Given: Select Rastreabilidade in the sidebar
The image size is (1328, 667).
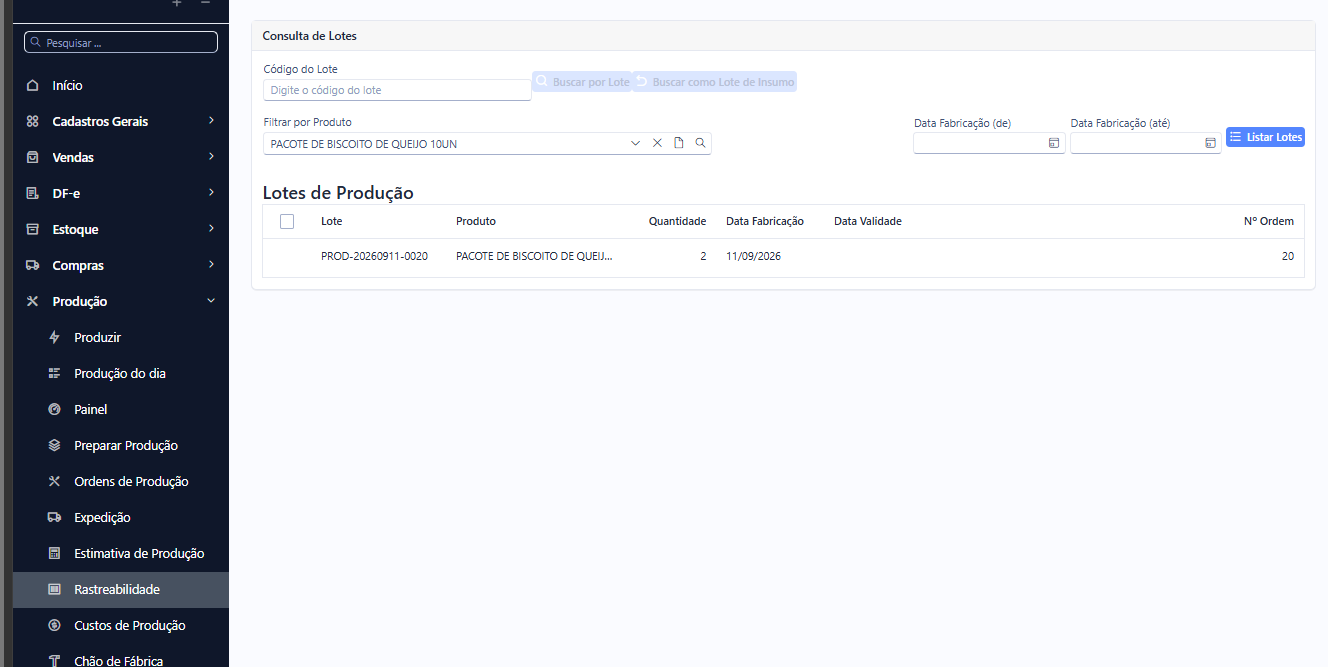Looking at the screenshot, I should (x=121, y=590).
